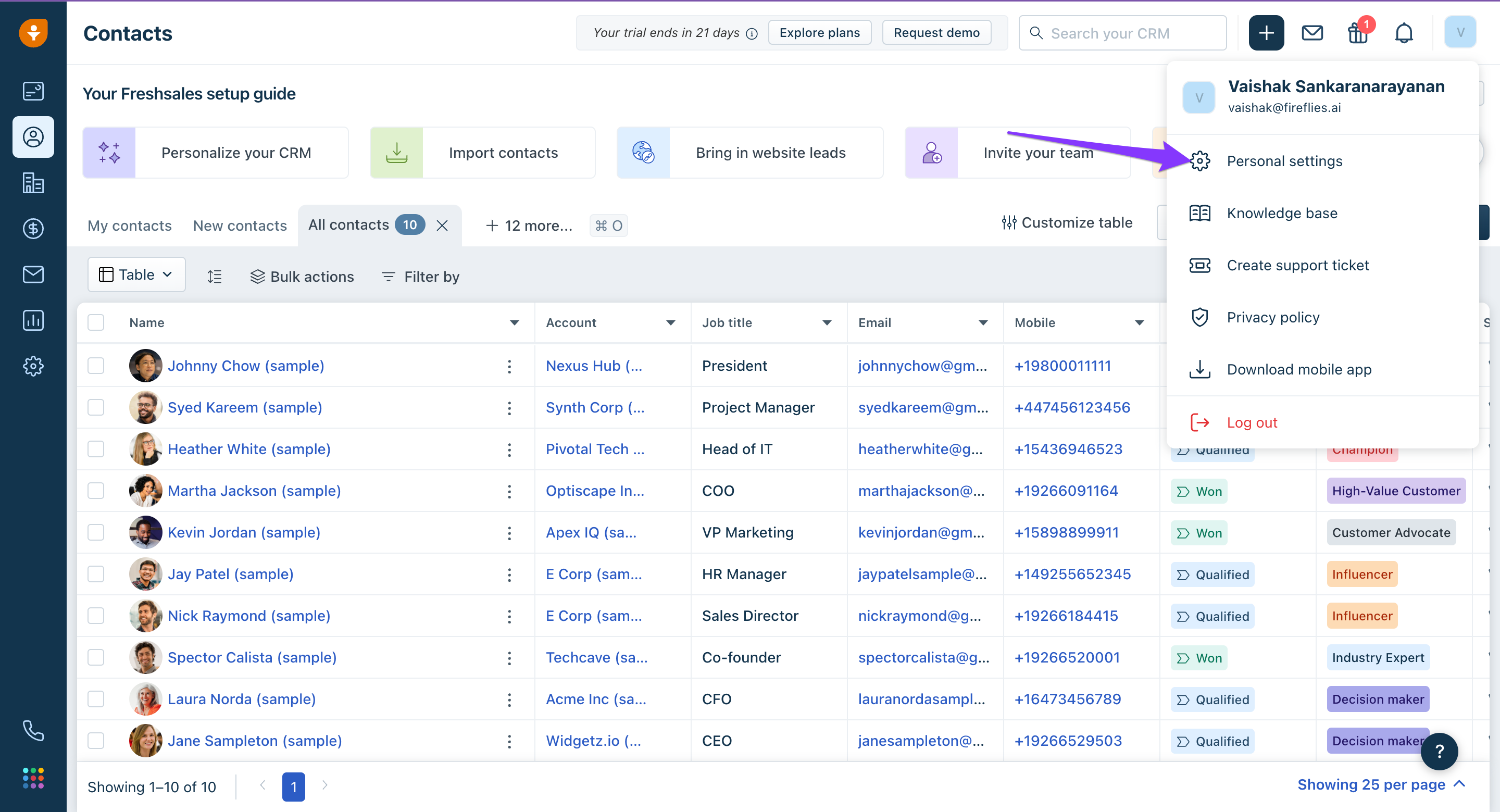Open the Reports chart icon in the sidebar

click(33, 320)
